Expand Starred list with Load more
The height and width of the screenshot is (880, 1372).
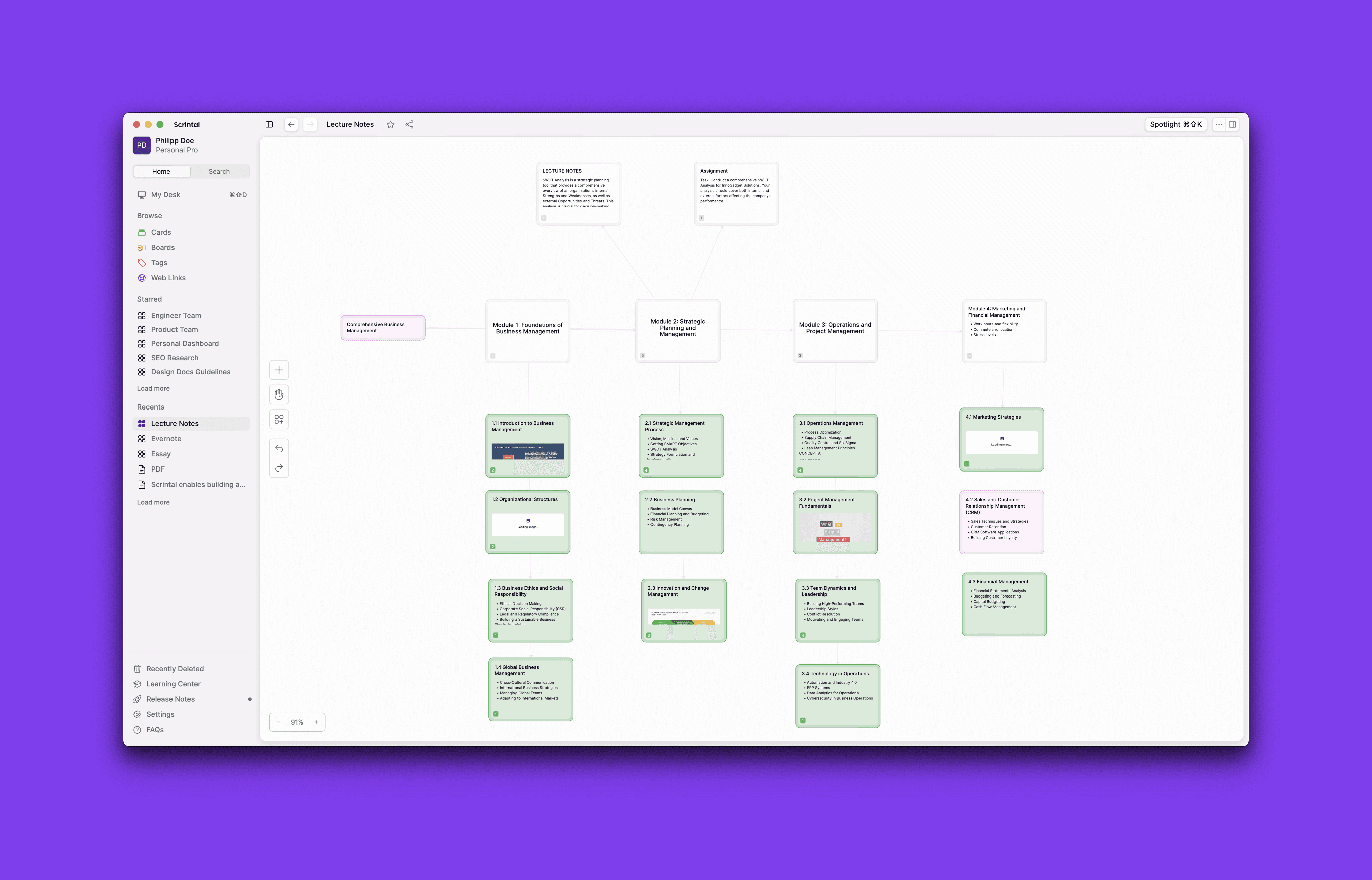pos(153,389)
